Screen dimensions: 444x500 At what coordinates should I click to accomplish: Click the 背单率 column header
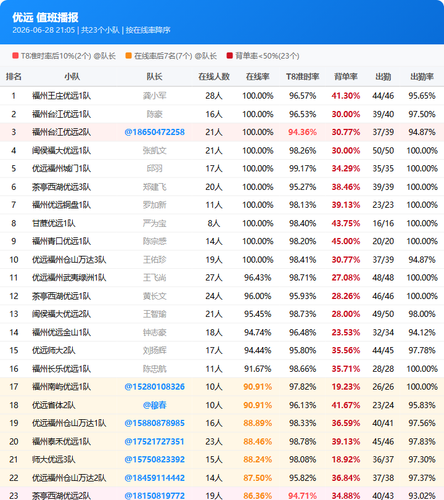[346, 77]
